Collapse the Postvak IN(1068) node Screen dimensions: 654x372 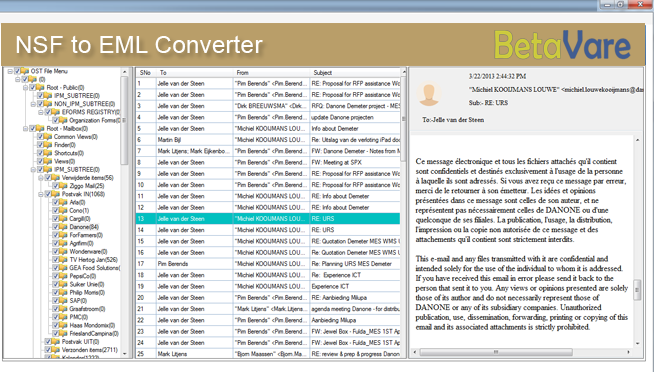point(41,194)
